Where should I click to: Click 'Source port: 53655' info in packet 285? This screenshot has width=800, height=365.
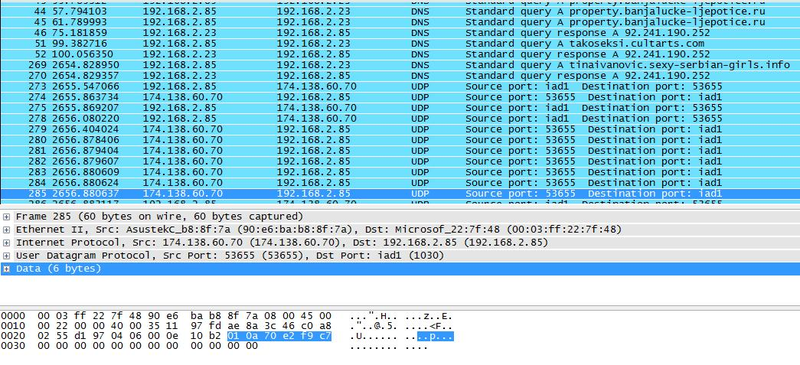pyautogui.click(x=520, y=193)
